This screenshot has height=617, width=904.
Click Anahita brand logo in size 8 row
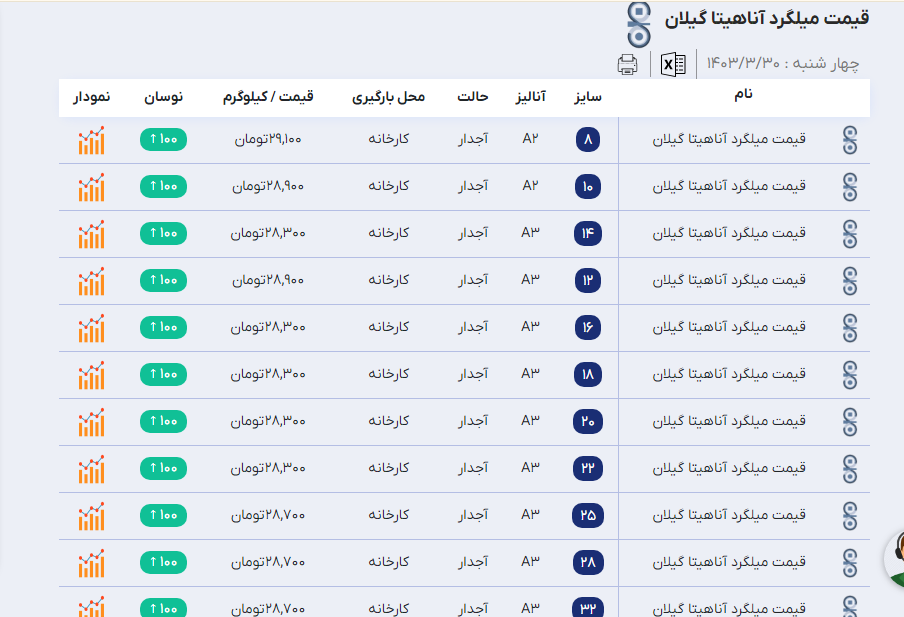pyautogui.click(x=850, y=140)
